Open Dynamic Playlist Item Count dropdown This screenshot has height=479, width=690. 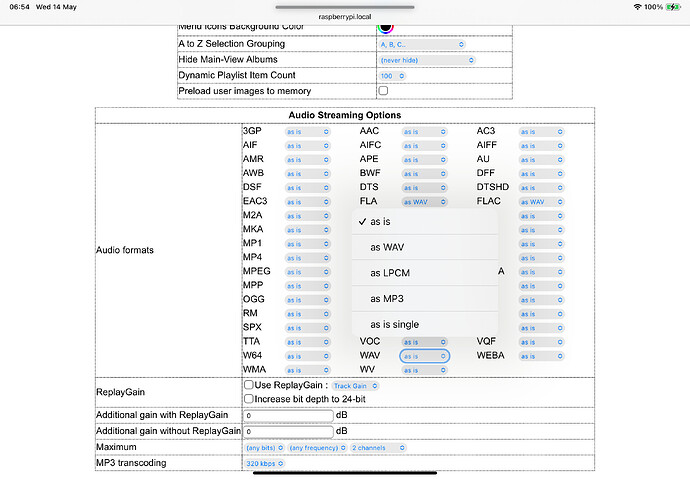[392, 76]
